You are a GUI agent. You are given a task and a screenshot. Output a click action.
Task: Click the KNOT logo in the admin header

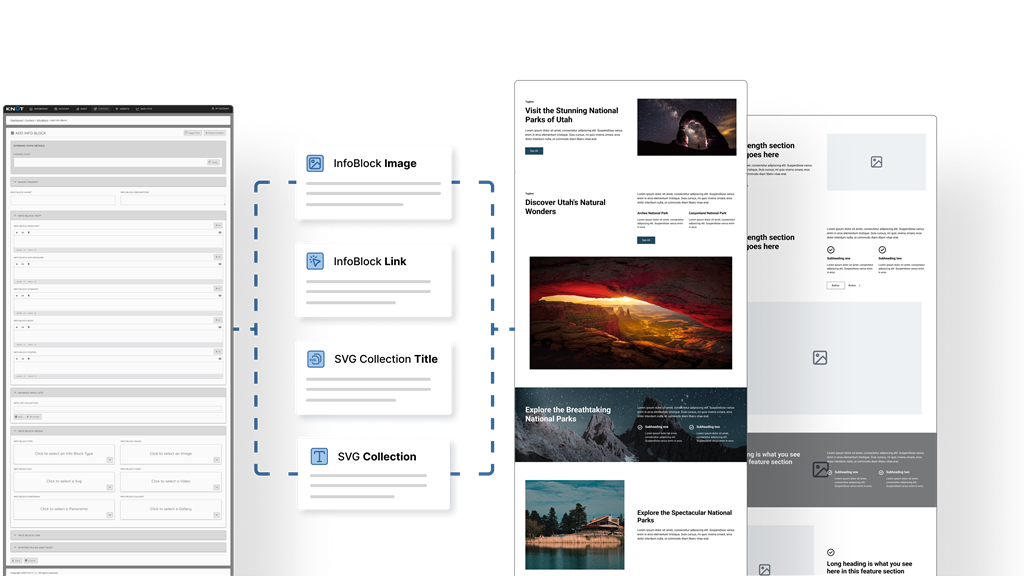coord(14,109)
